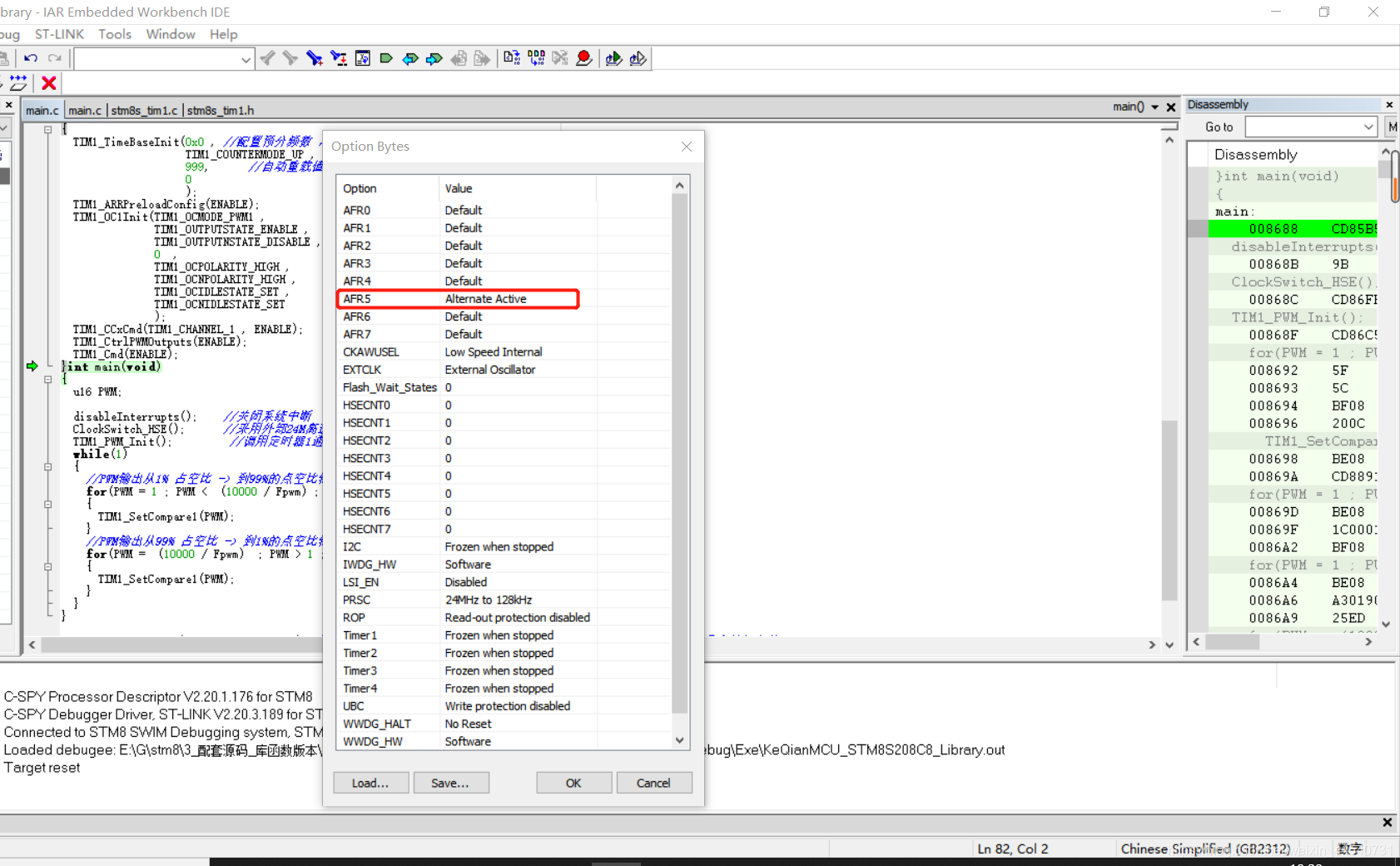Open the Go to dropdown in Disassembly panel
Image resolution: width=1400 pixels, height=866 pixels.
pyautogui.click(x=1368, y=127)
